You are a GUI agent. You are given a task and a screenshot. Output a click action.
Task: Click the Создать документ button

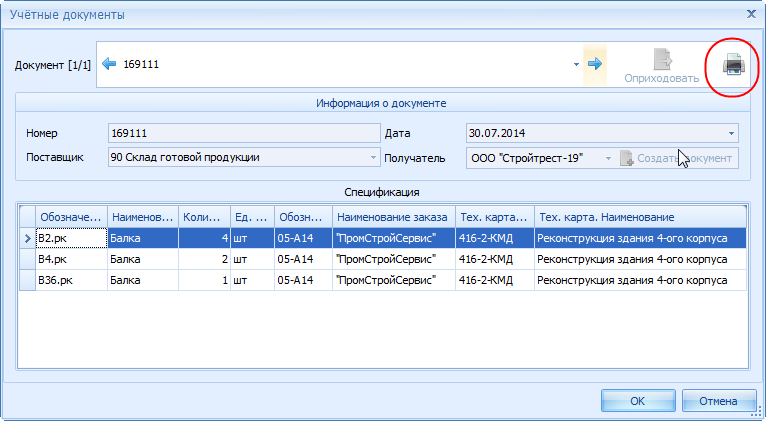pyautogui.click(x=677, y=158)
